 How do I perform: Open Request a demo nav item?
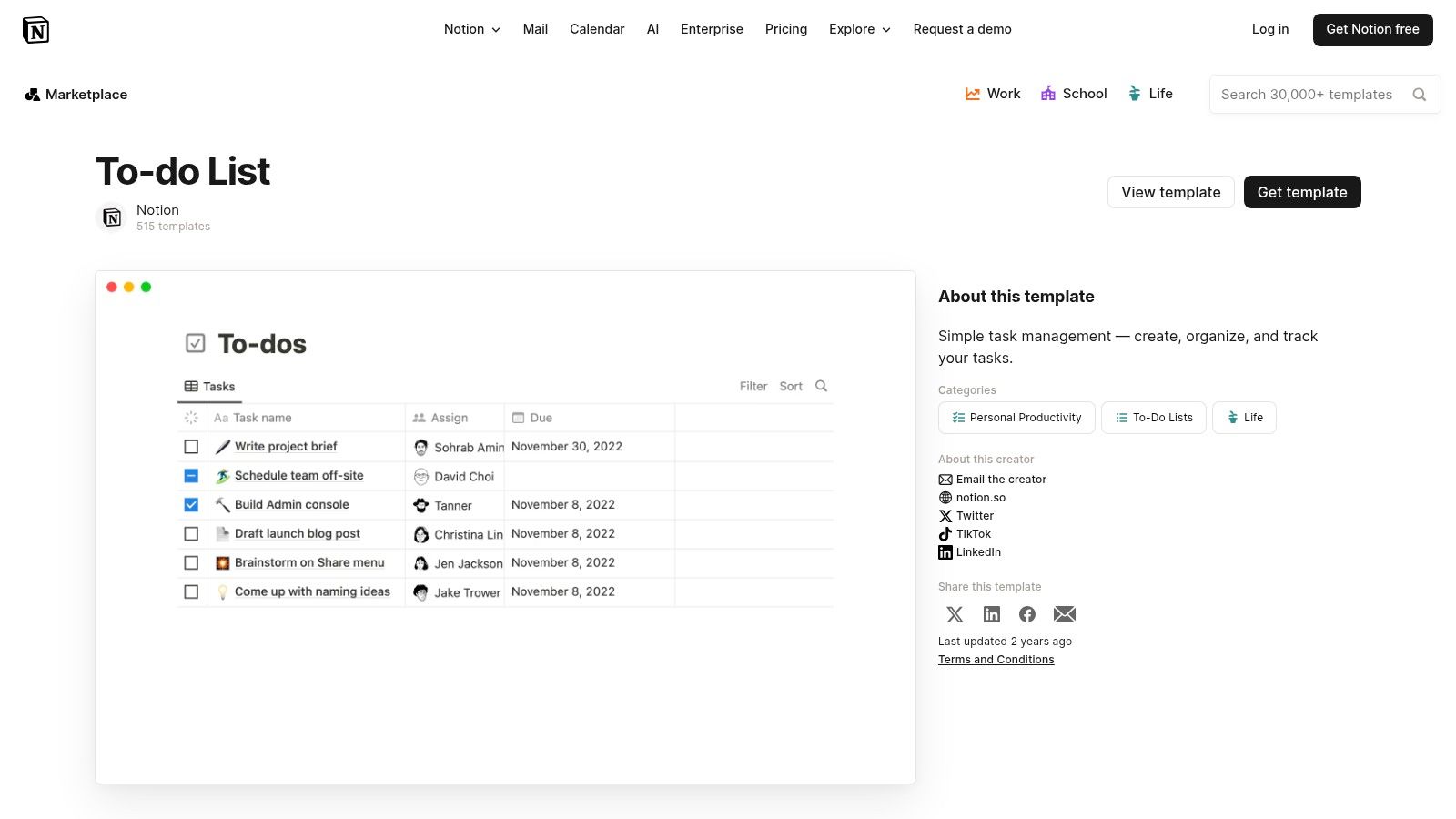[963, 29]
